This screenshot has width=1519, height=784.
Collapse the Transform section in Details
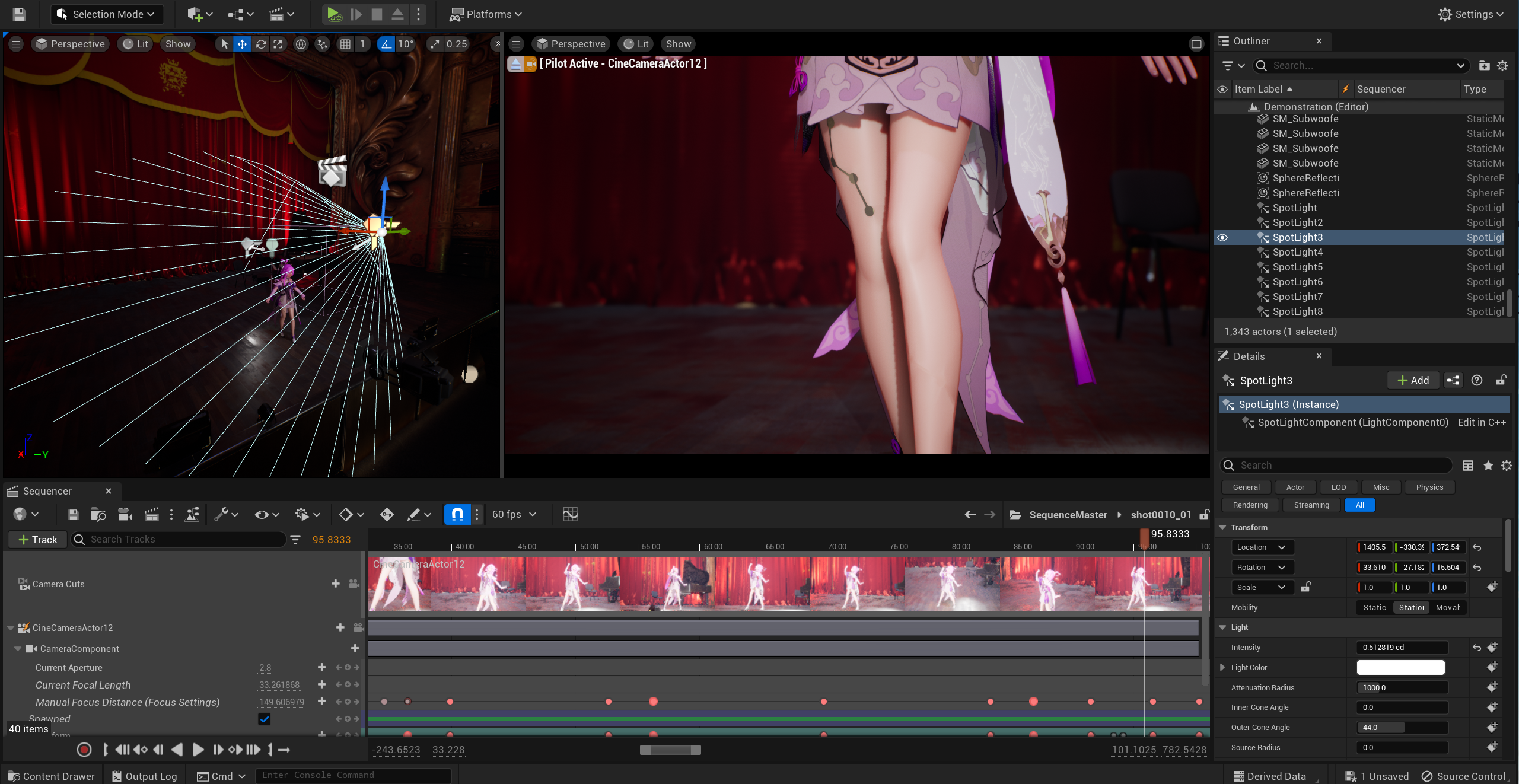[1222, 527]
